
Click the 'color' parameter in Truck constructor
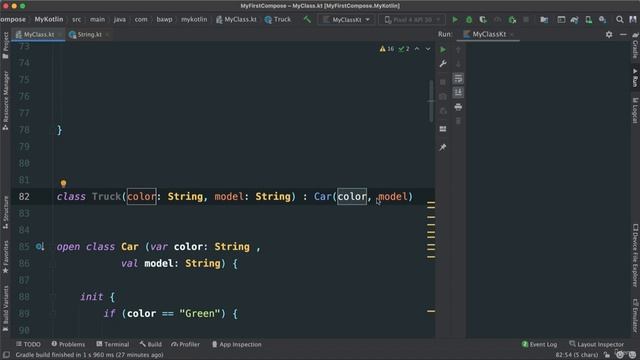point(141,196)
